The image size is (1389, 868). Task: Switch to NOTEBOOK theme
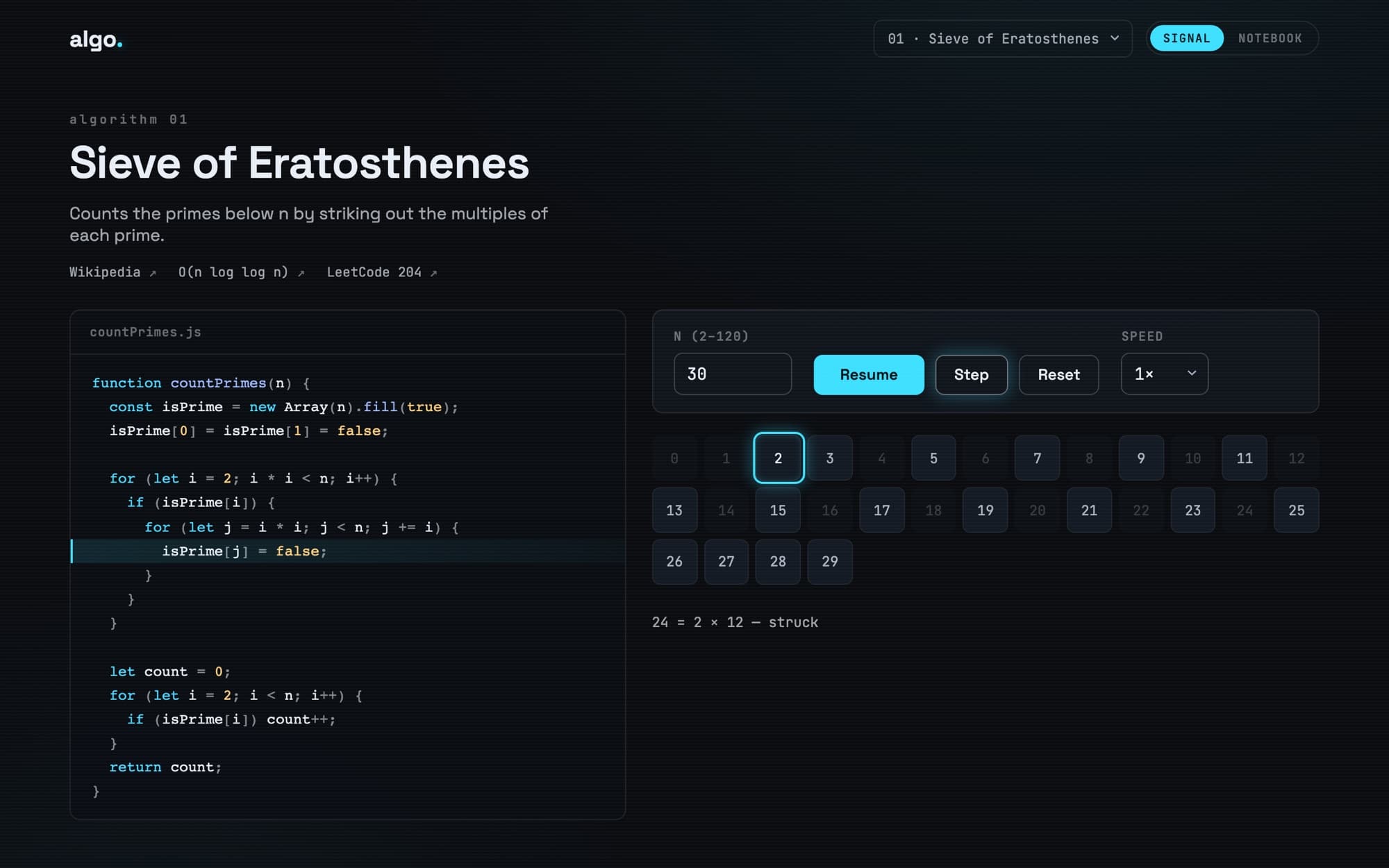(1270, 38)
